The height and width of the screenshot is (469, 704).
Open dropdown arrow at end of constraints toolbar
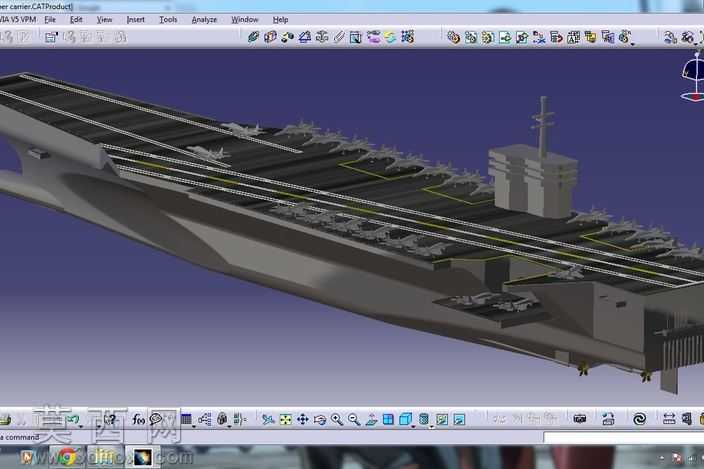tap(633, 44)
